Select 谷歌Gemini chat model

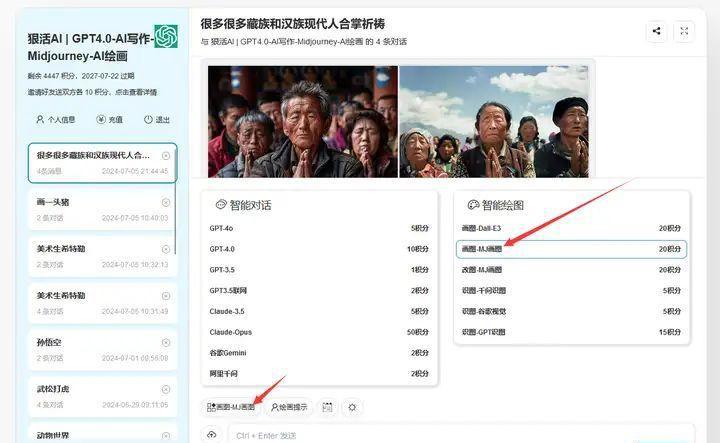319,353
